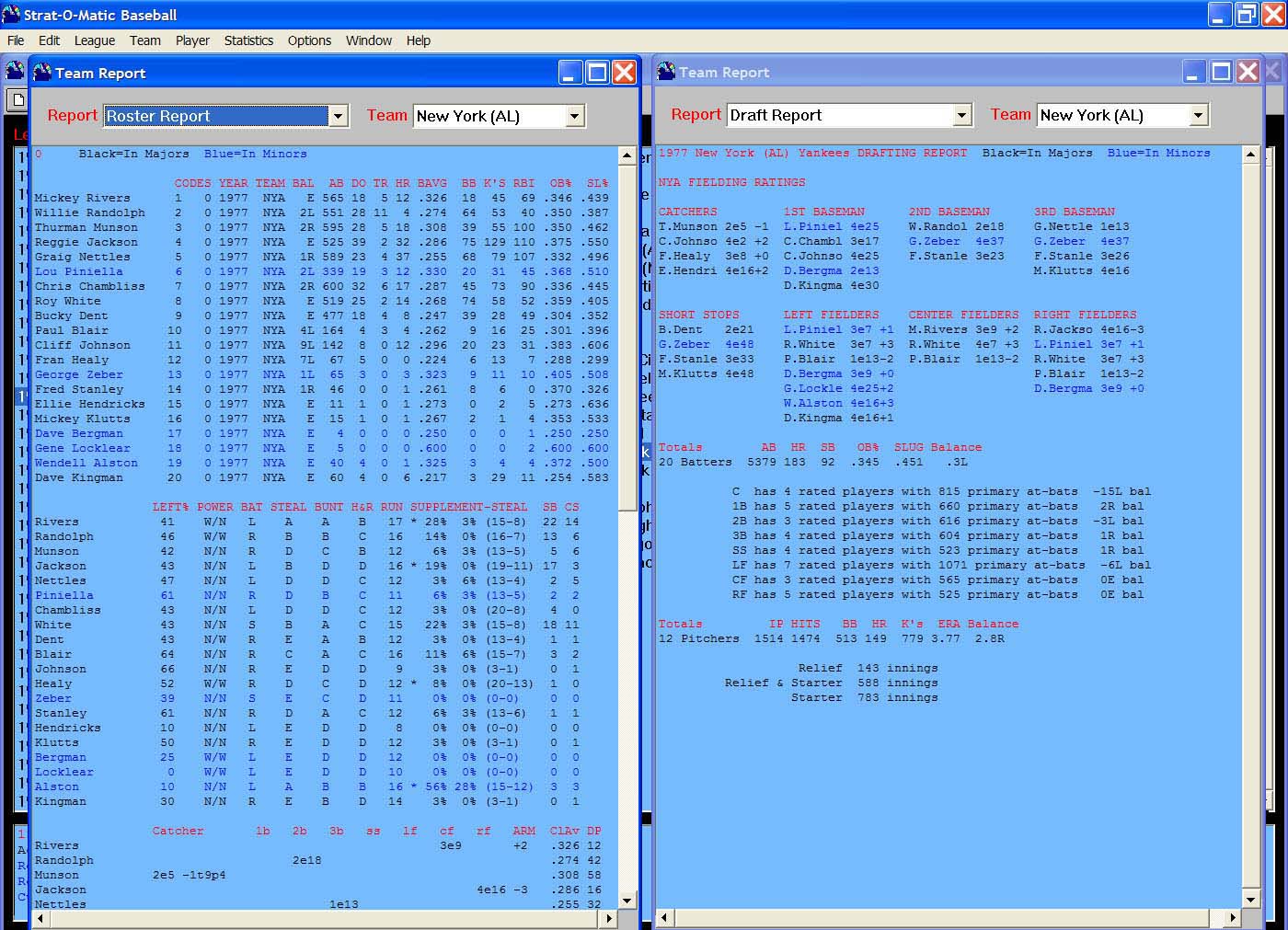1288x930 pixels.
Task: Restore down the main Strat-O-Matic window
Action: (x=1247, y=15)
